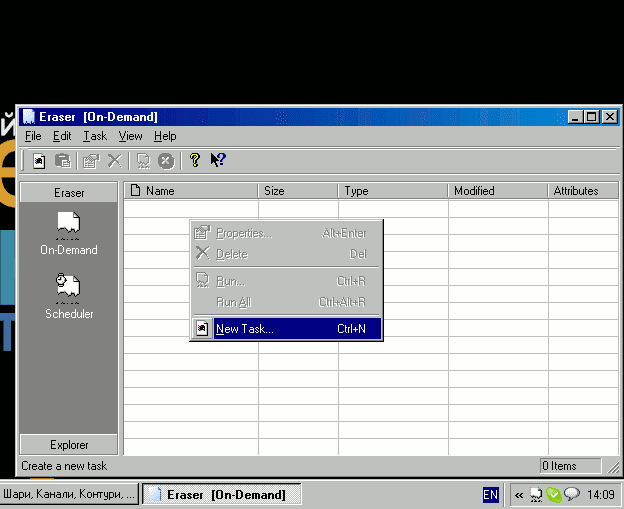
Task: Click the green checkmark tray icon
Action: point(554,495)
